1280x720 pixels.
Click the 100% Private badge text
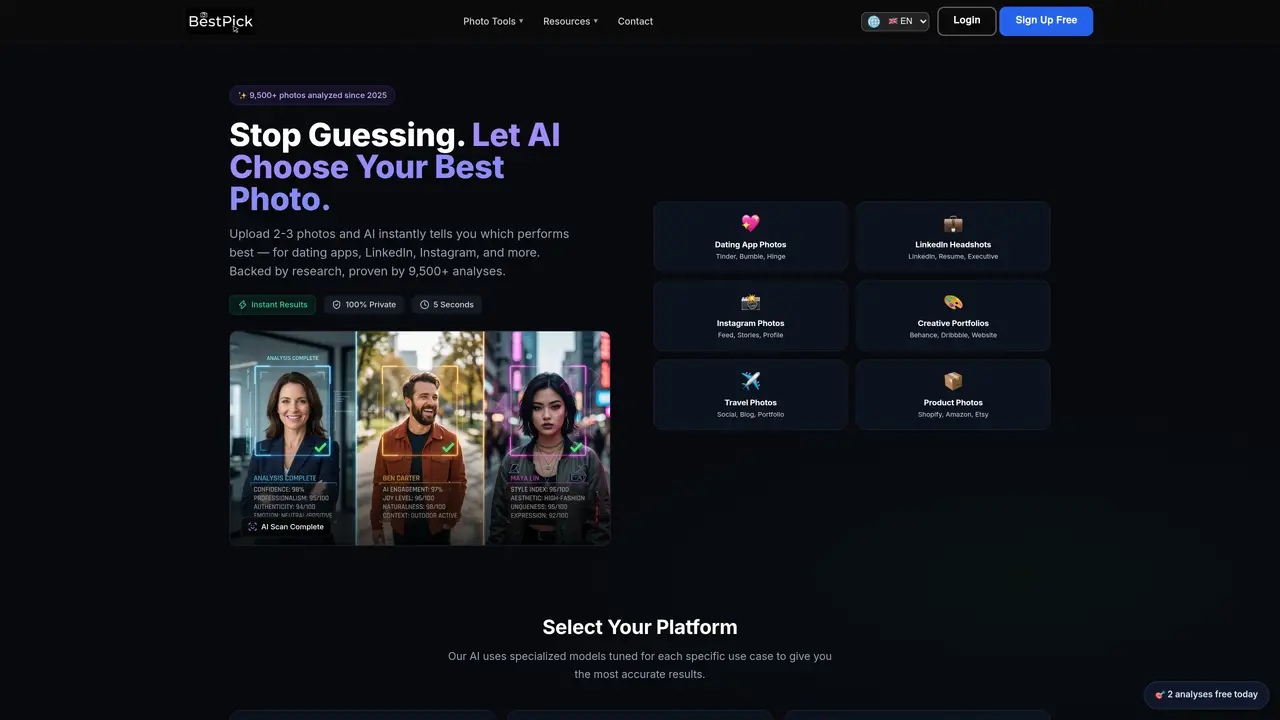(x=371, y=304)
